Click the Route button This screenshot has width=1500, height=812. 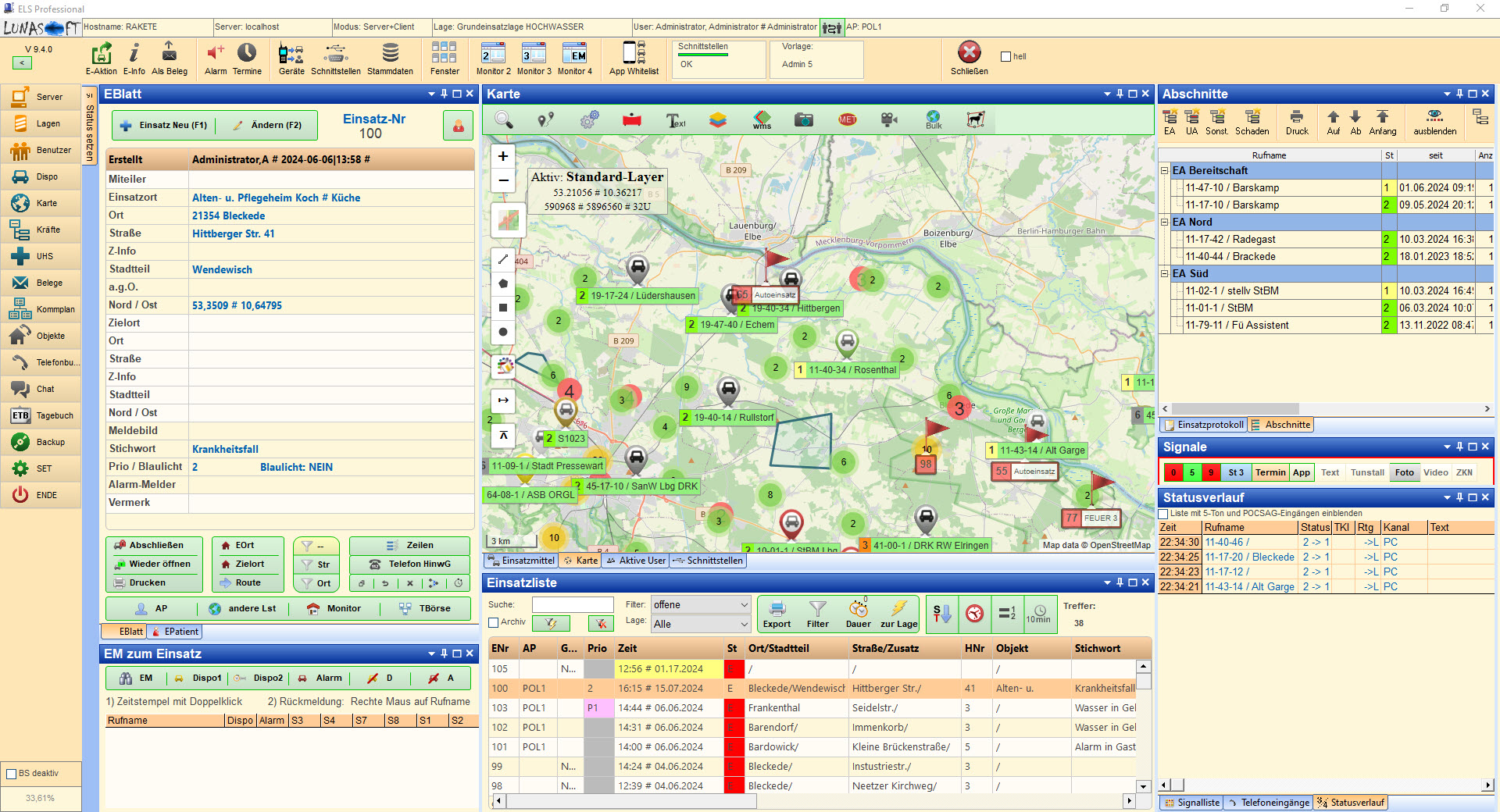[x=247, y=582]
